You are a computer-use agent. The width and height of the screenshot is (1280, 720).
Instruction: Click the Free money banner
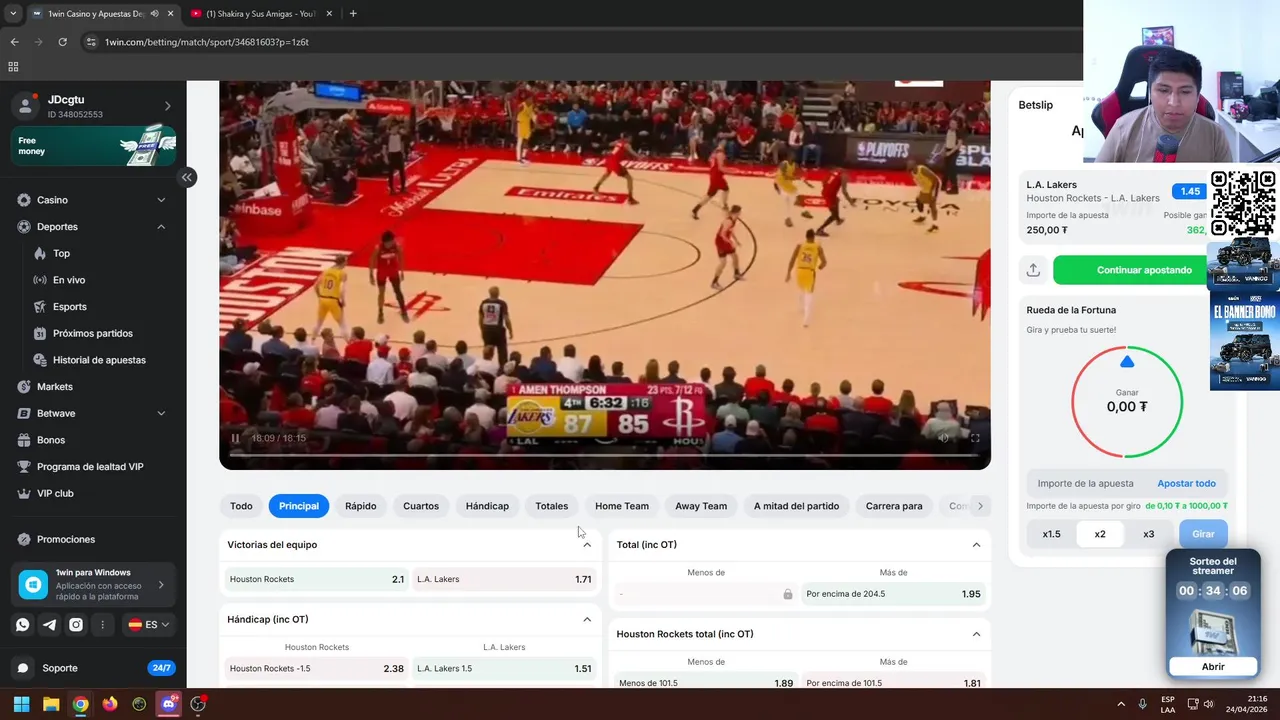[x=94, y=146]
